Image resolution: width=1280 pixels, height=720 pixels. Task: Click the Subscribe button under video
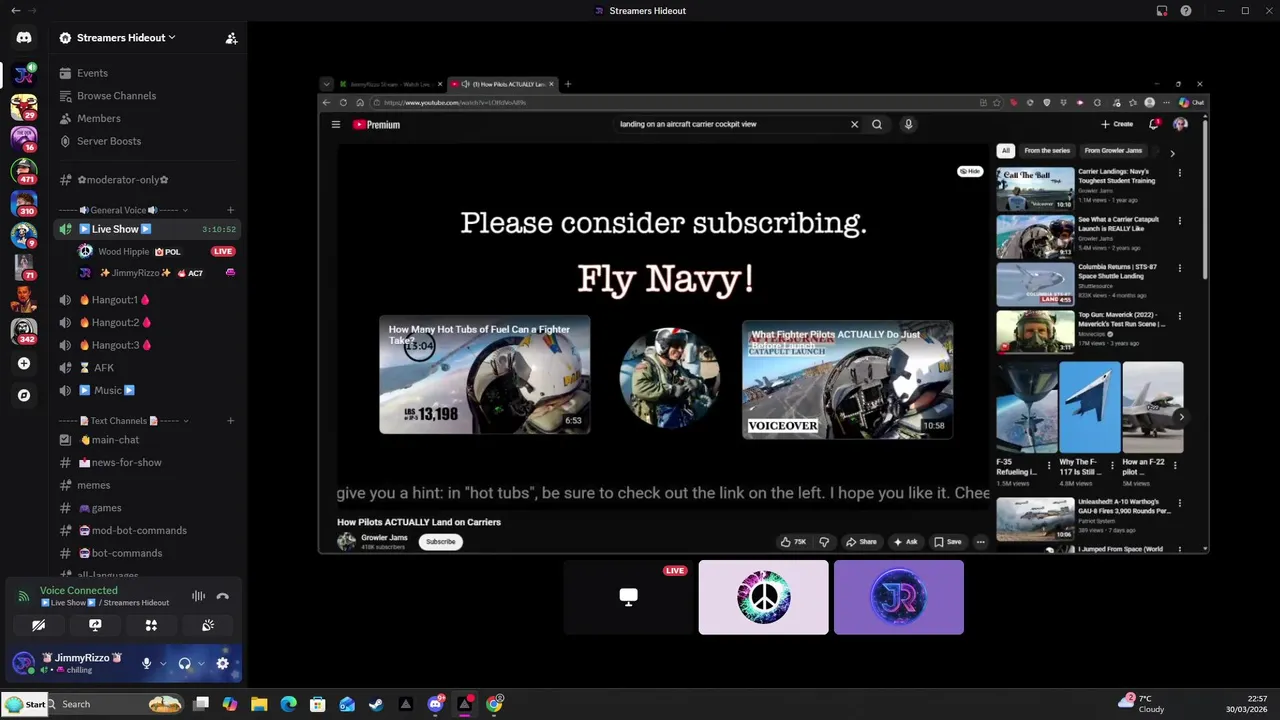tap(440, 542)
